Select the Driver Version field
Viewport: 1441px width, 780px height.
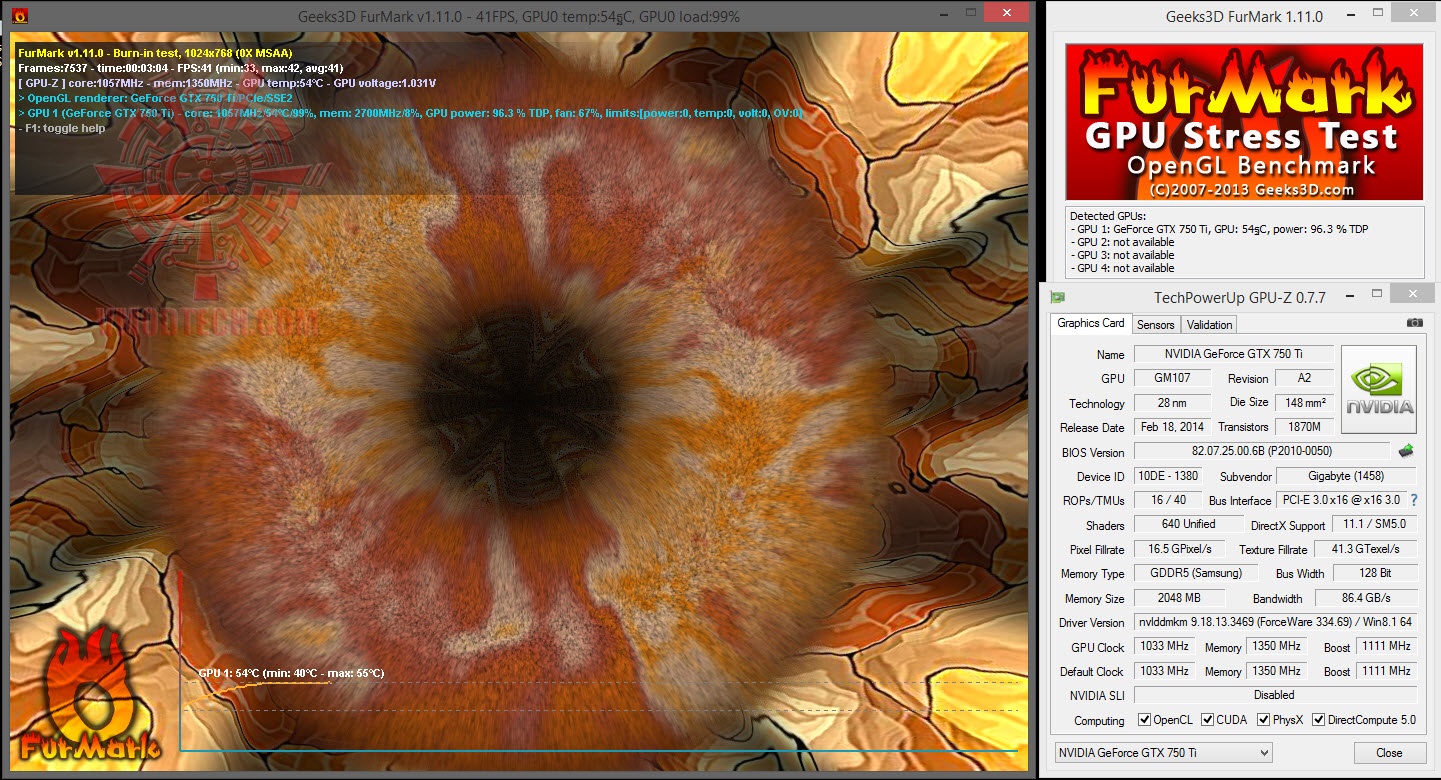click(x=1275, y=622)
